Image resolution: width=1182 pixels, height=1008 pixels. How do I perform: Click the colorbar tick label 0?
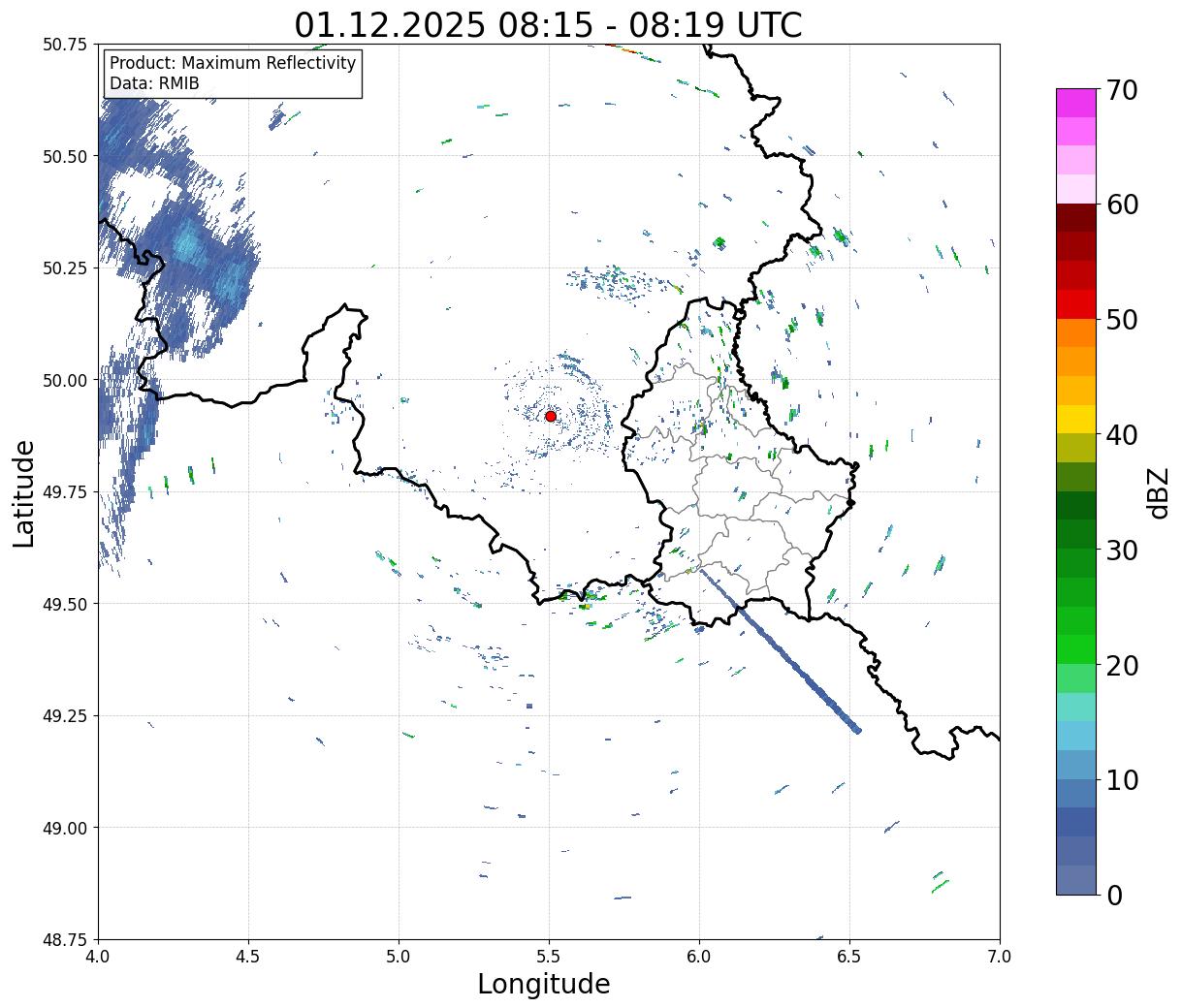click(x=1114, y=895)
